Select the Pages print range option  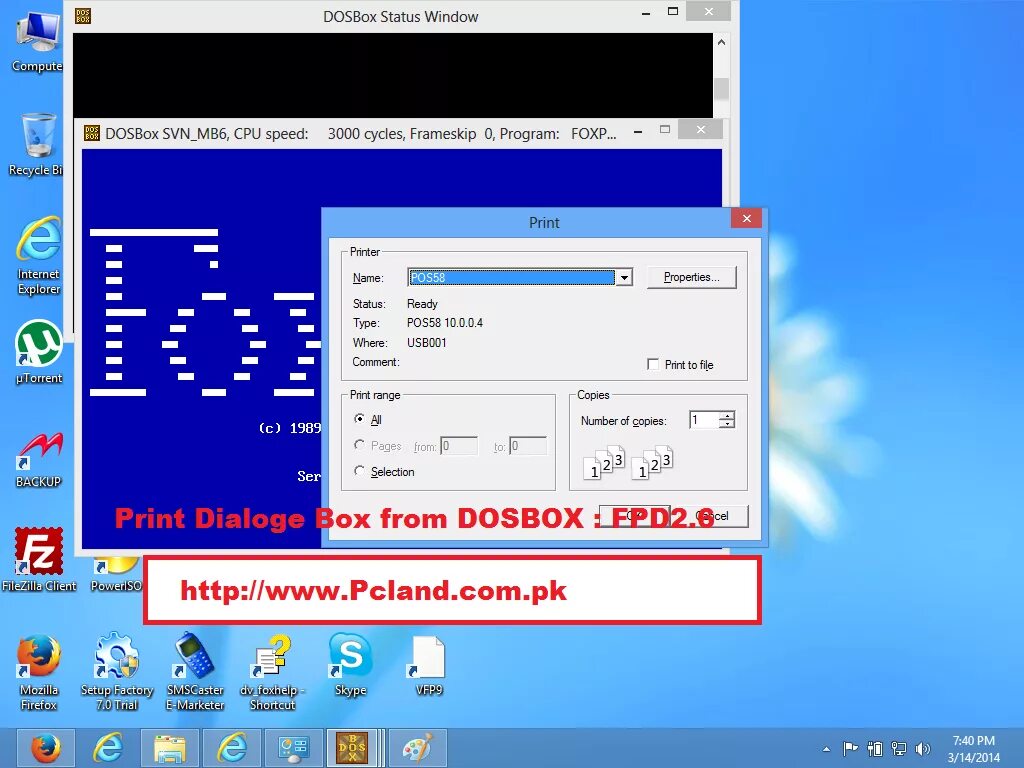point(359,445)
